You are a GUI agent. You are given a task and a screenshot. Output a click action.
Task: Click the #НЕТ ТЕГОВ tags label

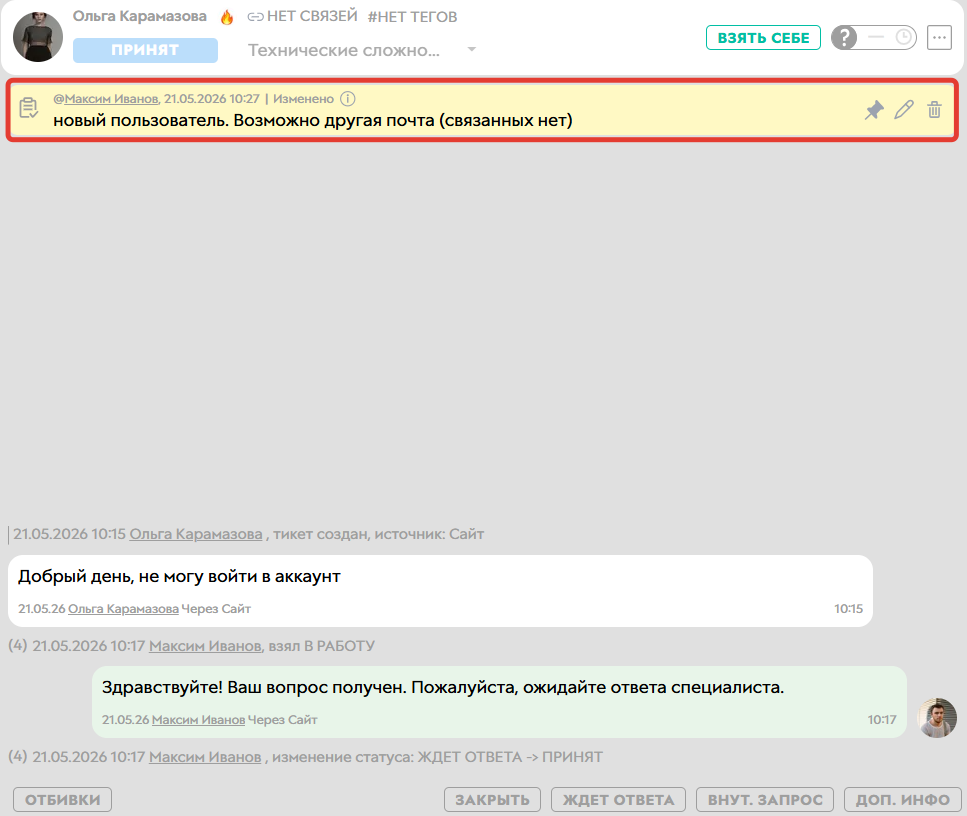tap(413, 17)
